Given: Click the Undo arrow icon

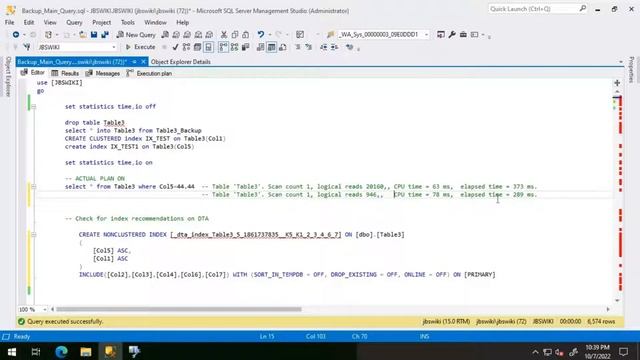Looking at the screenshot, I should (260, 35).
